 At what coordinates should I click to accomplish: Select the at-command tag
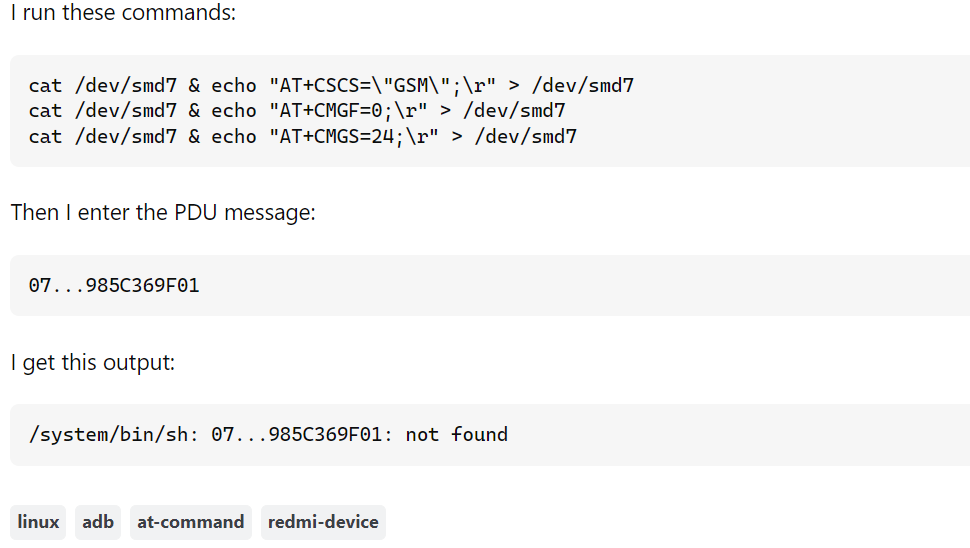click(x=191, y=522)
